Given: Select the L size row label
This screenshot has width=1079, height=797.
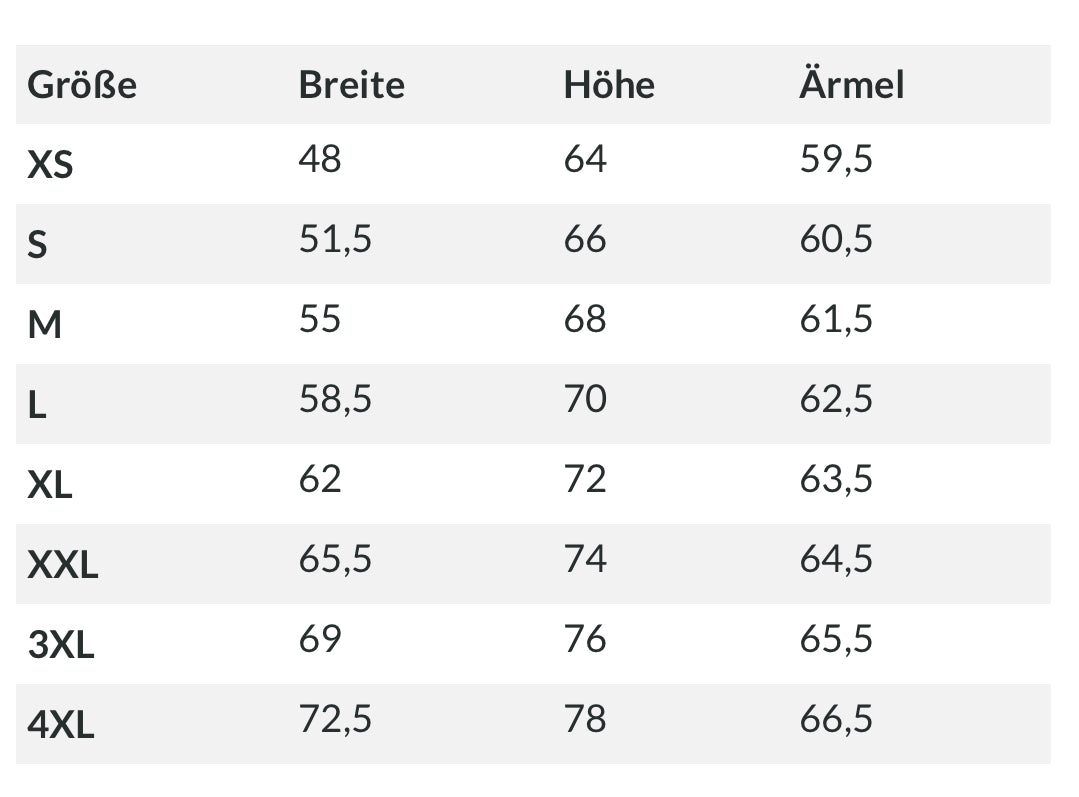Looking at the screenshot, I should click(37, 405).
